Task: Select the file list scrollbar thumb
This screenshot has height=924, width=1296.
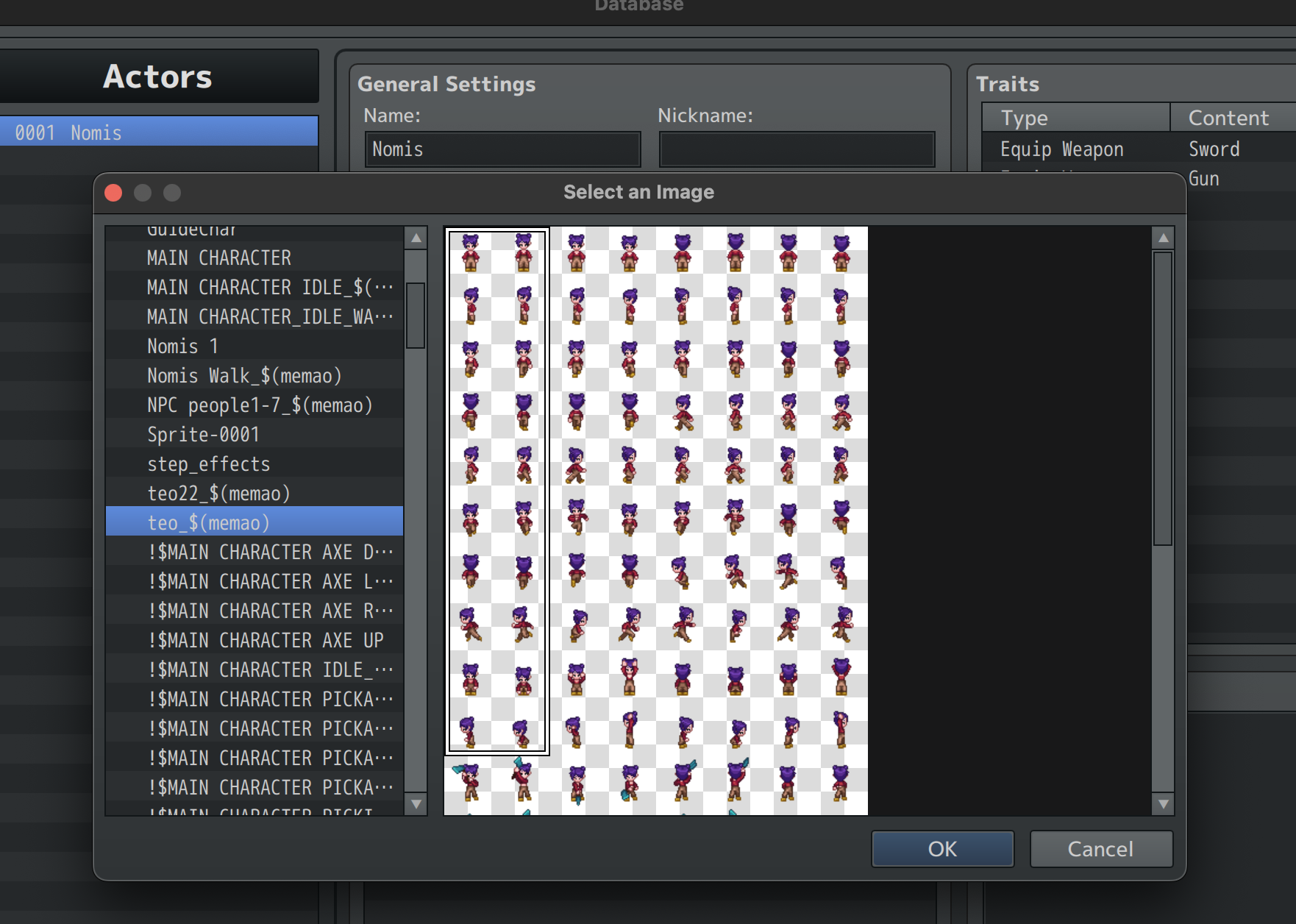Action: [416, 316]
